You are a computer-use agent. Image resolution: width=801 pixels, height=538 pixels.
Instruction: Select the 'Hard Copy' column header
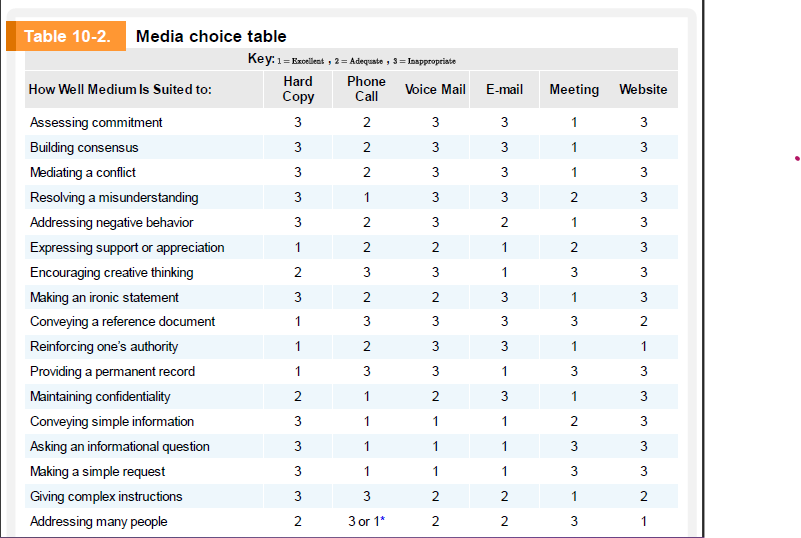(x=298, y=89)
